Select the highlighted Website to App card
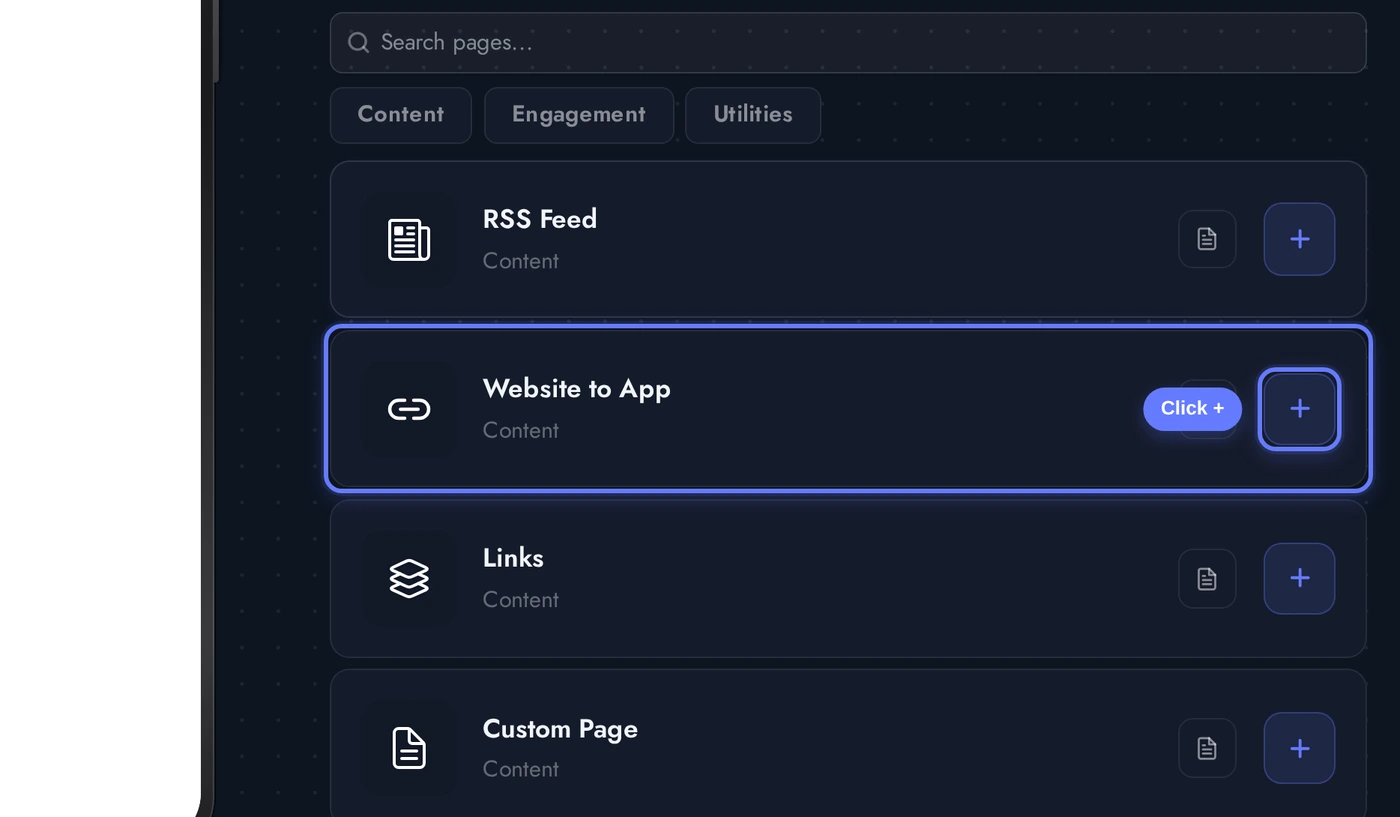 tap(800, 408)
